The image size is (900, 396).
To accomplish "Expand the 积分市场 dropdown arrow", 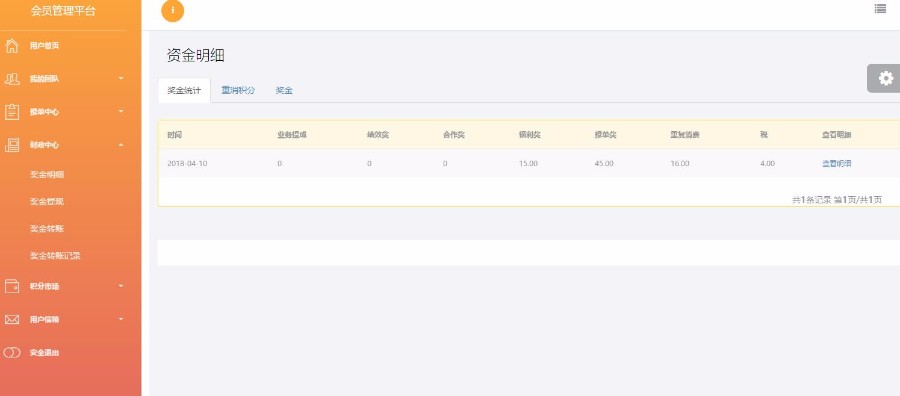I will (x=121, y=286).
